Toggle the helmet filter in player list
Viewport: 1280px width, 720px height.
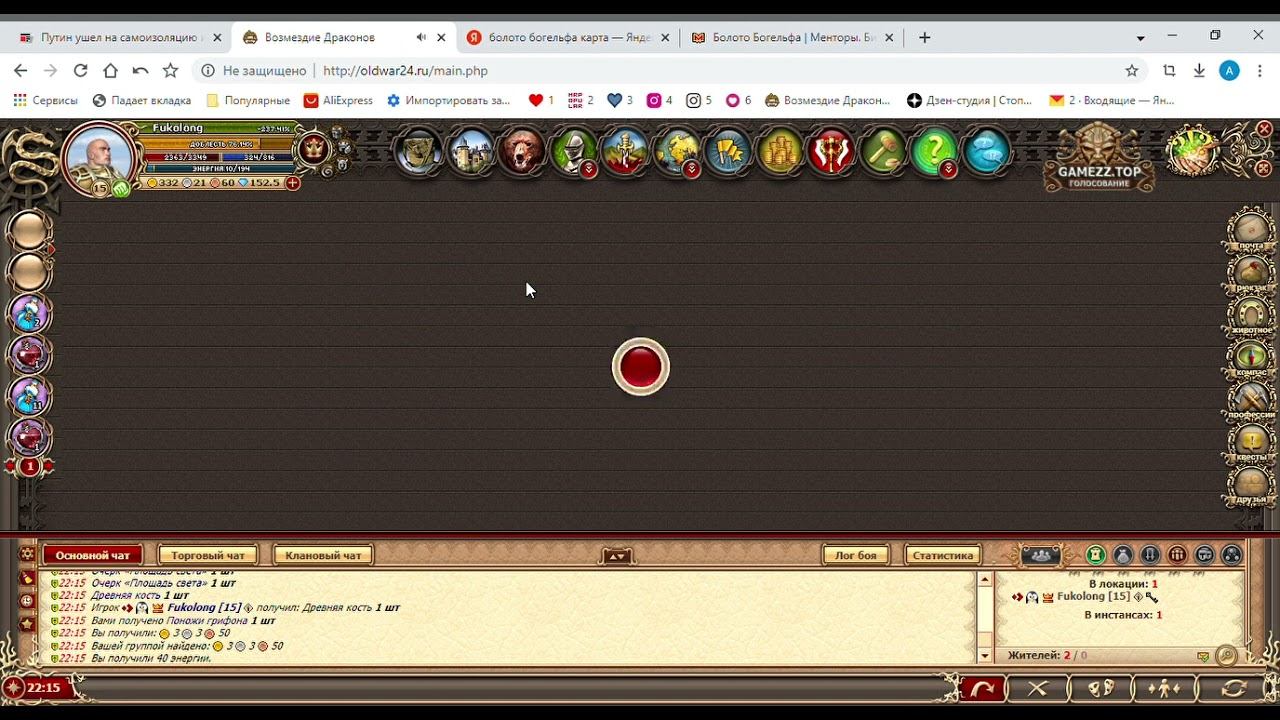click(1204, 555)
